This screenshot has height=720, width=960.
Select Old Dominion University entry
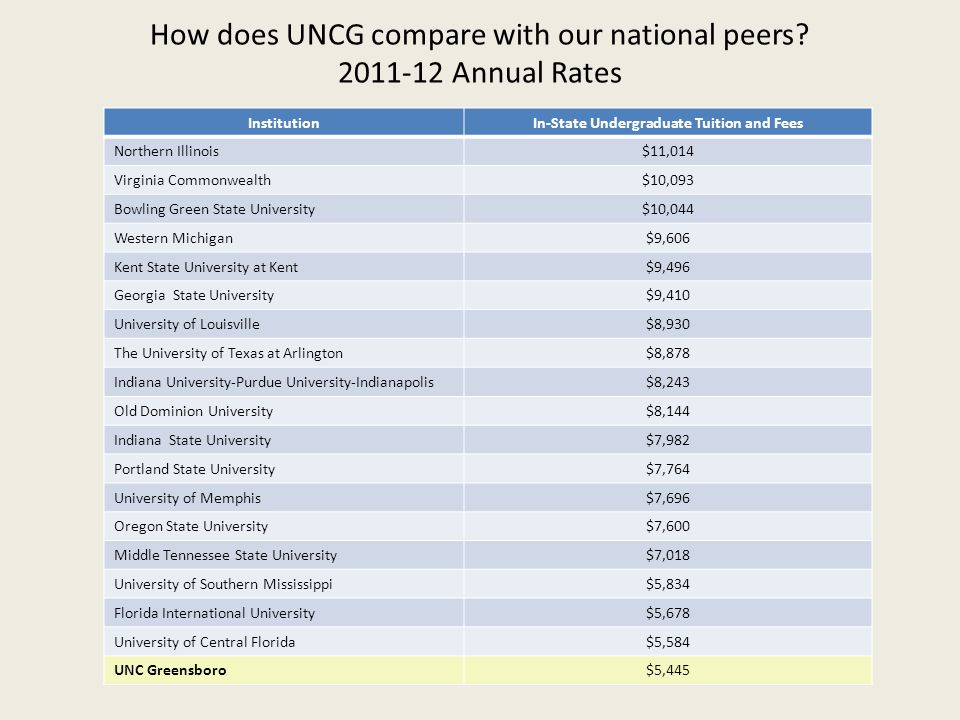(193, 411)
